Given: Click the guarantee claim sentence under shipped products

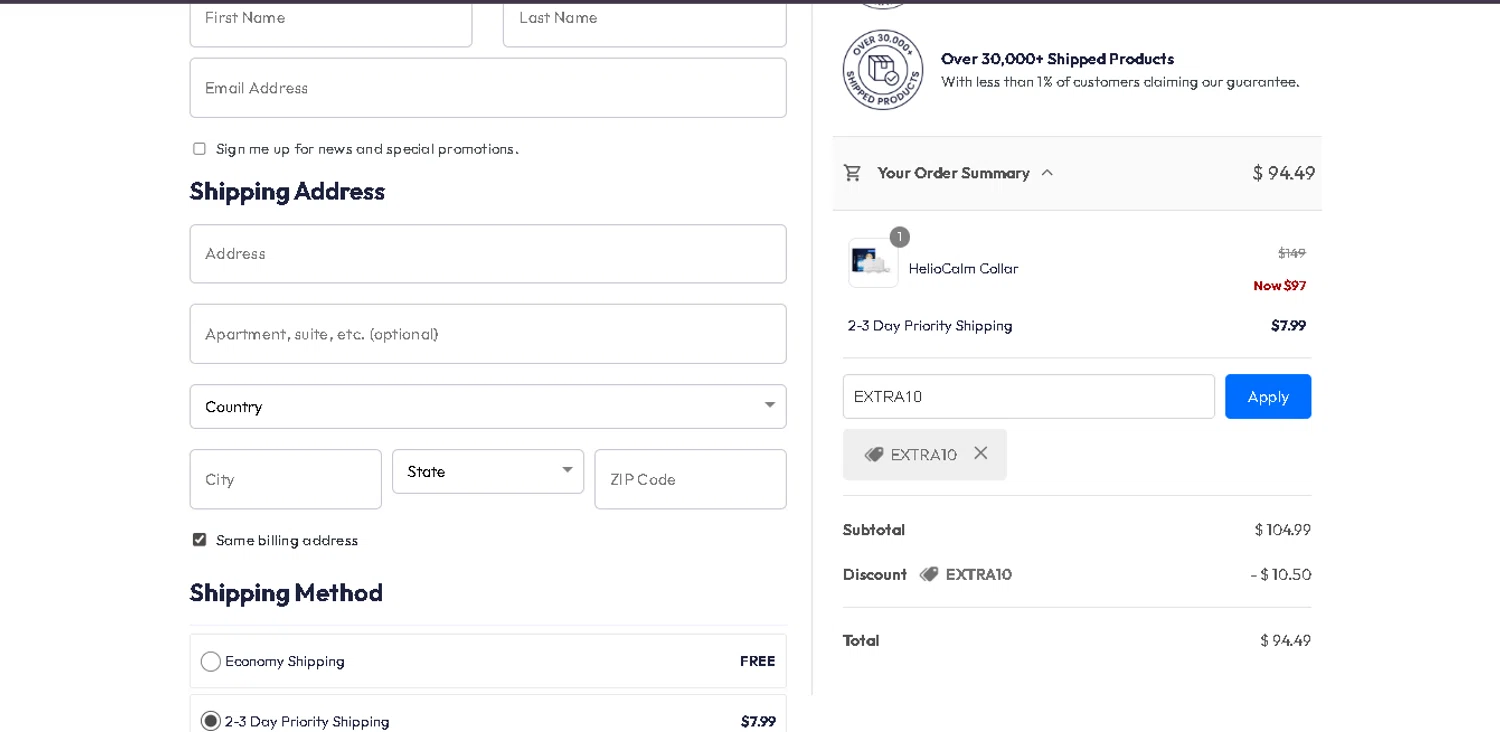Looking at the screenshot, I should click(x=1120, y=82).
